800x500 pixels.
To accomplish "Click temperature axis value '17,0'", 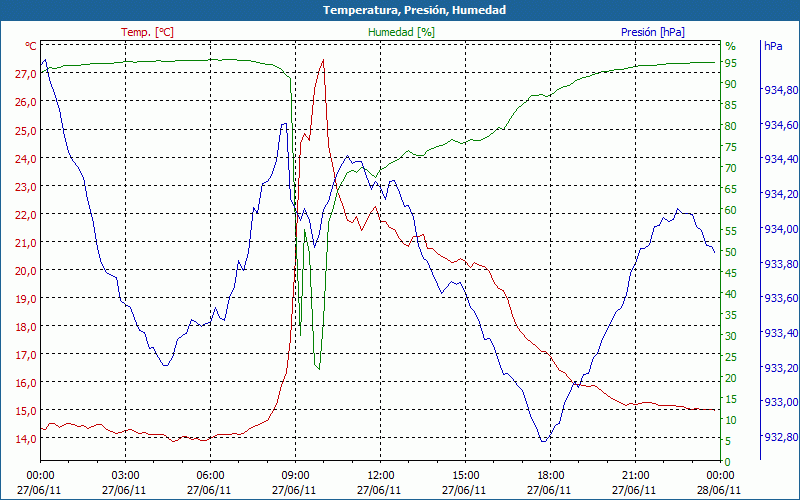I will click(26, 355).
